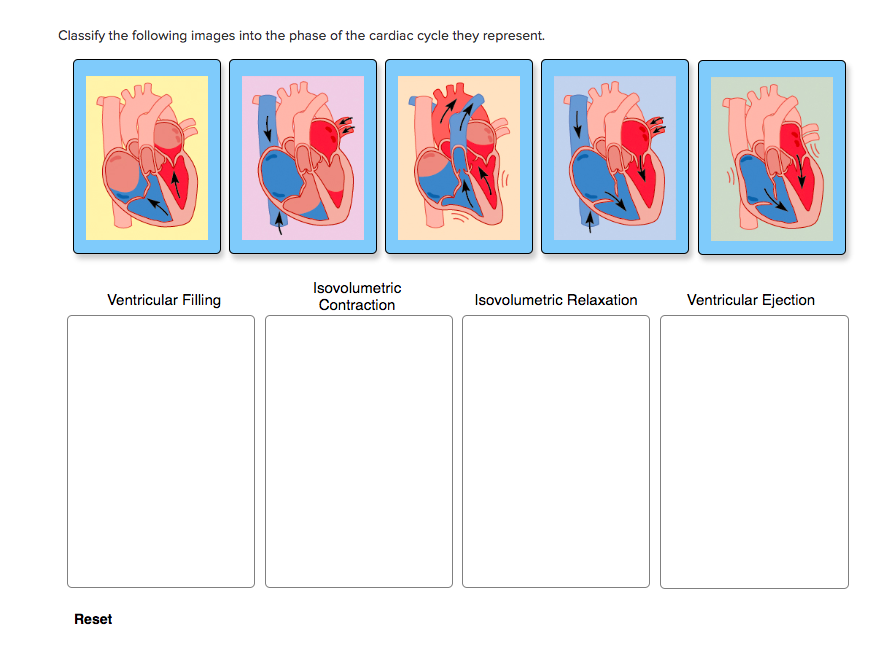Select the lavender-blue background heart image card

[x=615, y=157]
